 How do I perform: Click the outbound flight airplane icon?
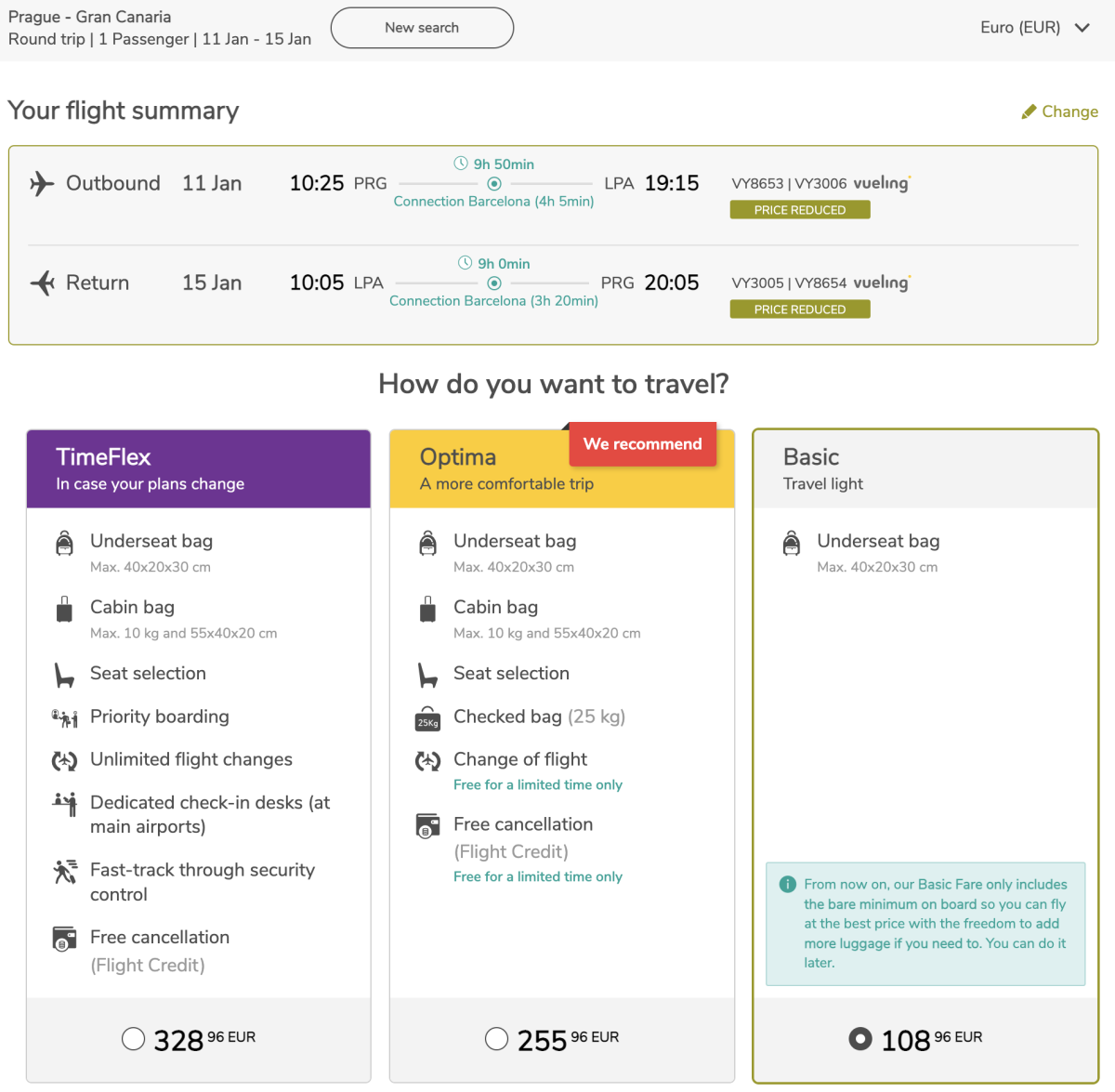(42, 183)
